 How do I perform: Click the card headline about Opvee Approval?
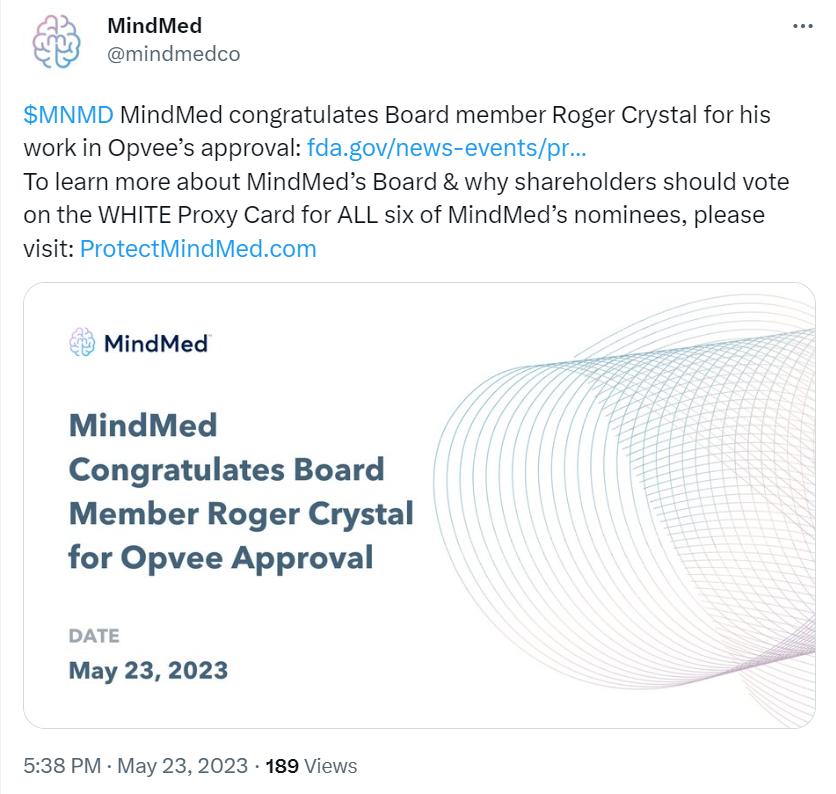click(240, 491)
